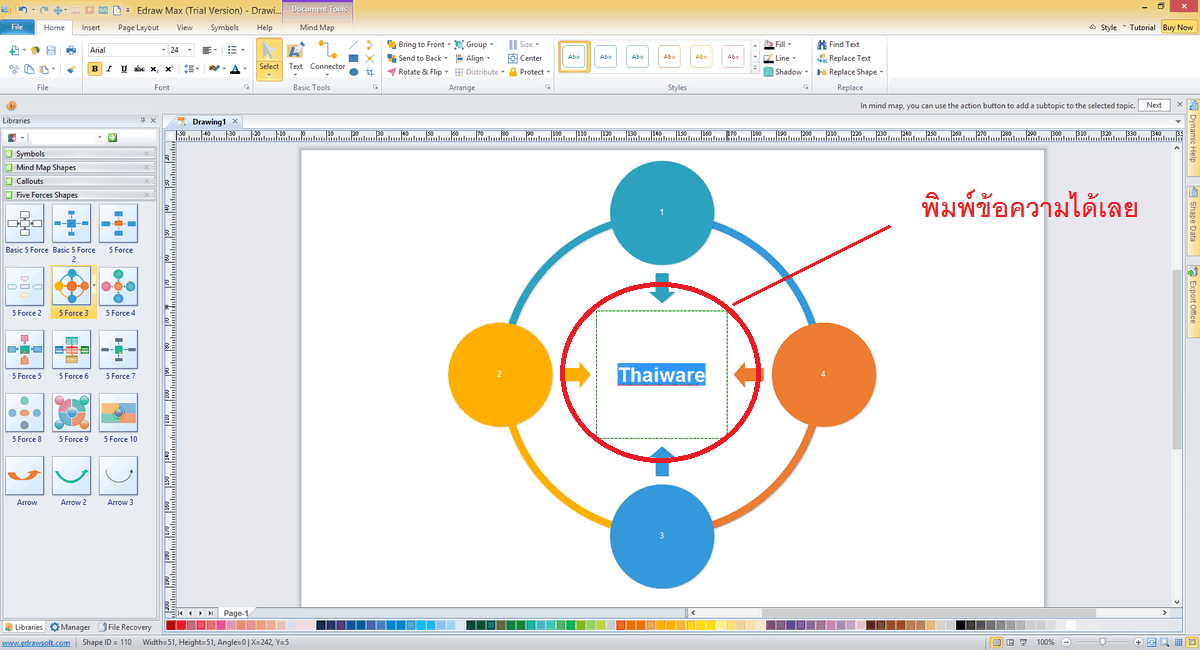Click Find Text binoculars
This screenshot has height=650, width=1200.
[x=838, y=44]
